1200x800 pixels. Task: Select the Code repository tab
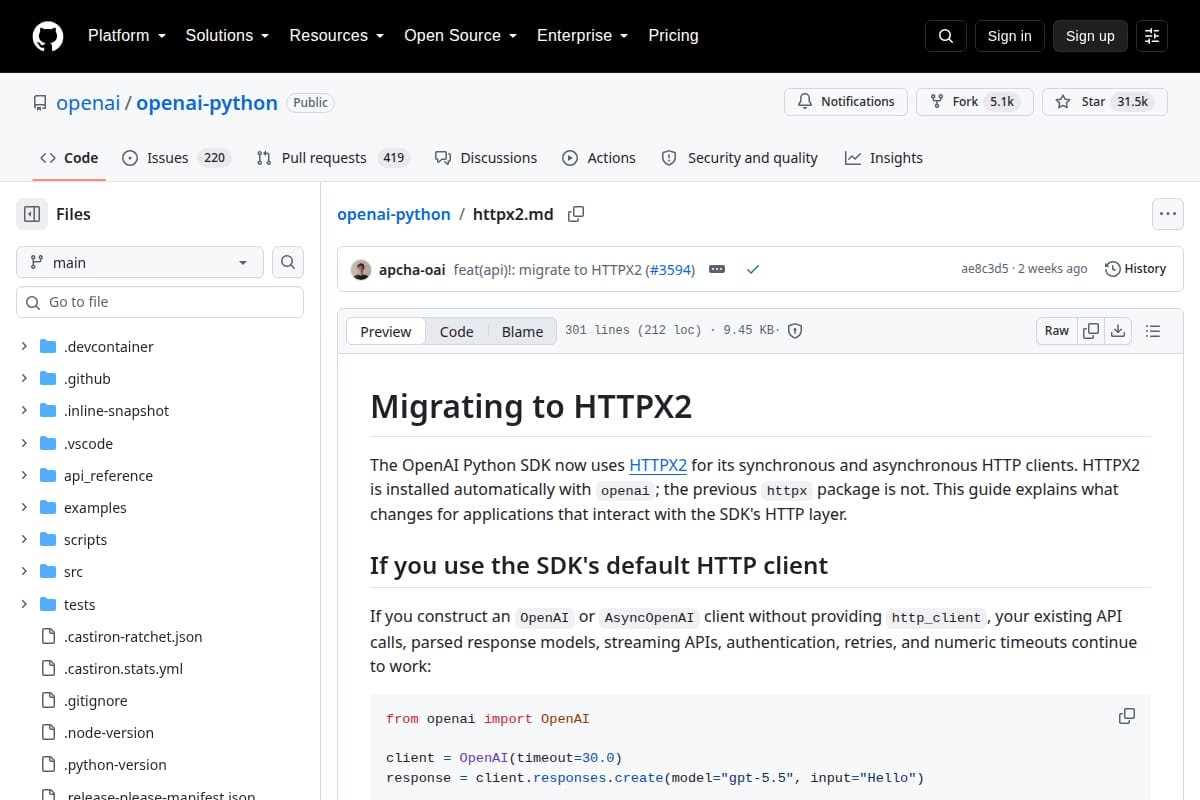coord(69,158)
